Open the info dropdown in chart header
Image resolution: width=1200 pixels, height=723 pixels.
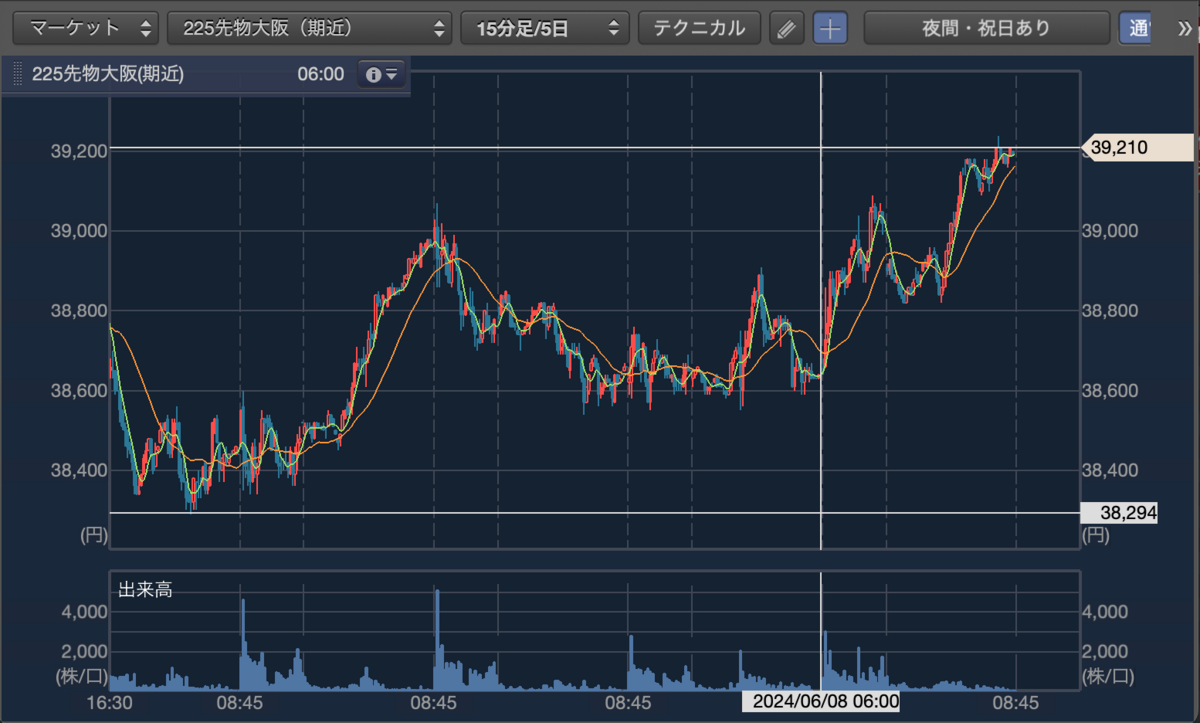382,74
